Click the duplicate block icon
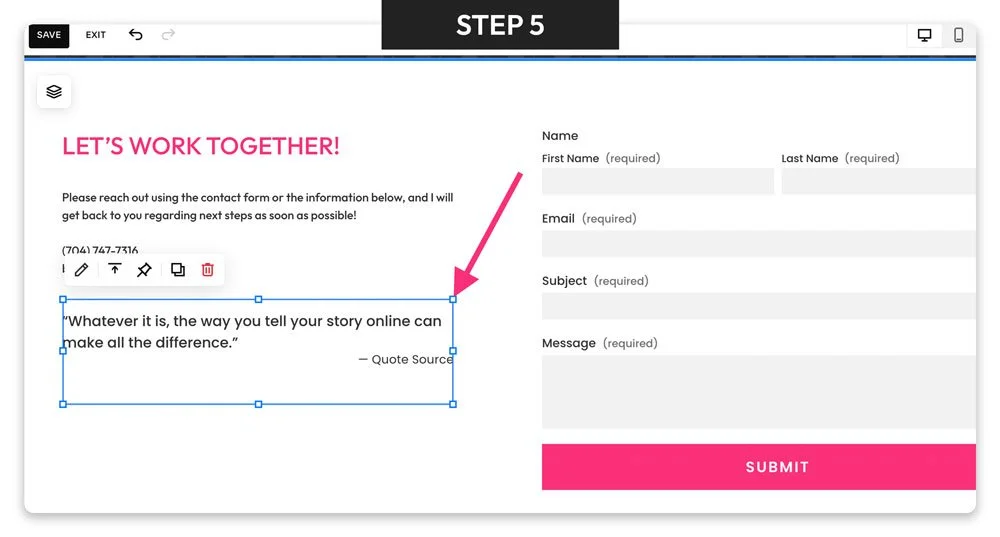 coord(178,270)
